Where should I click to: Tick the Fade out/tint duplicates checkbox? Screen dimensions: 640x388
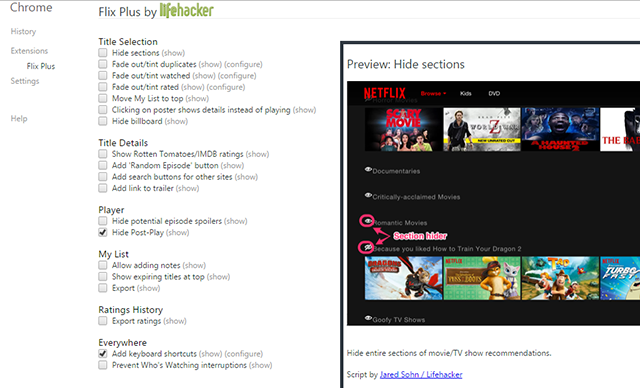point(103,64)
